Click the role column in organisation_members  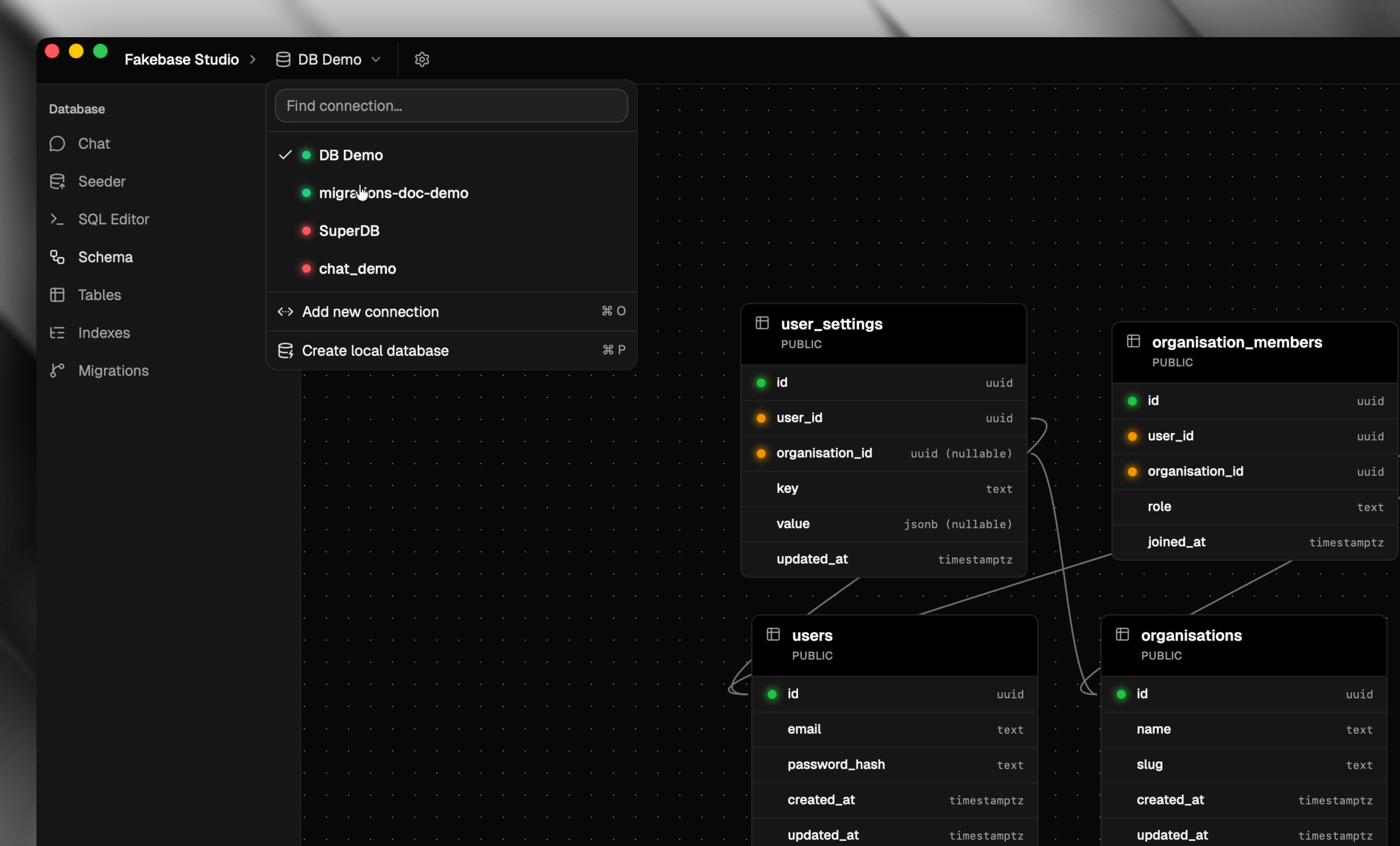pyautogui.click(x=1255, y=507)
